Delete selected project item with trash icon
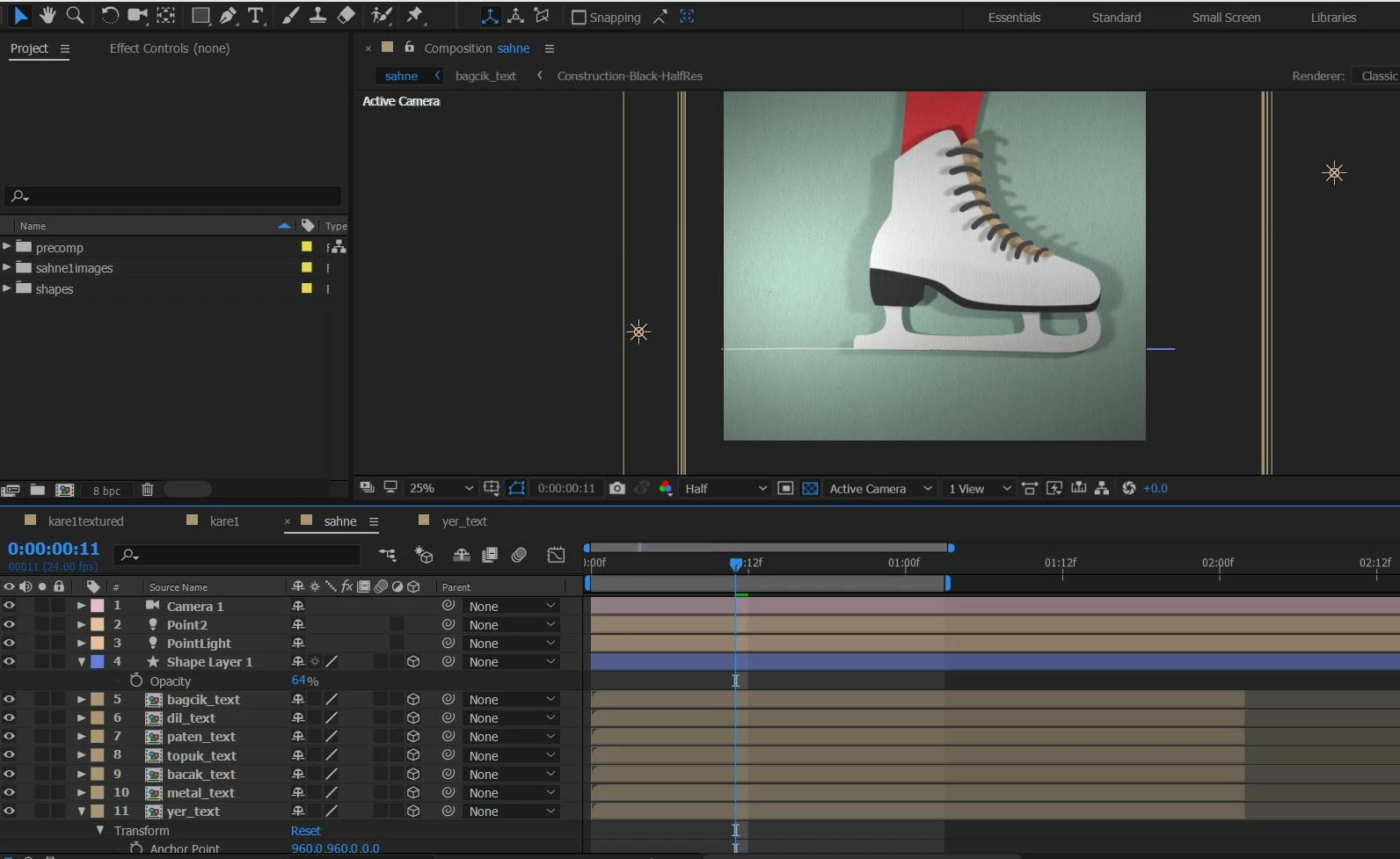 click(x=148, y=490)
